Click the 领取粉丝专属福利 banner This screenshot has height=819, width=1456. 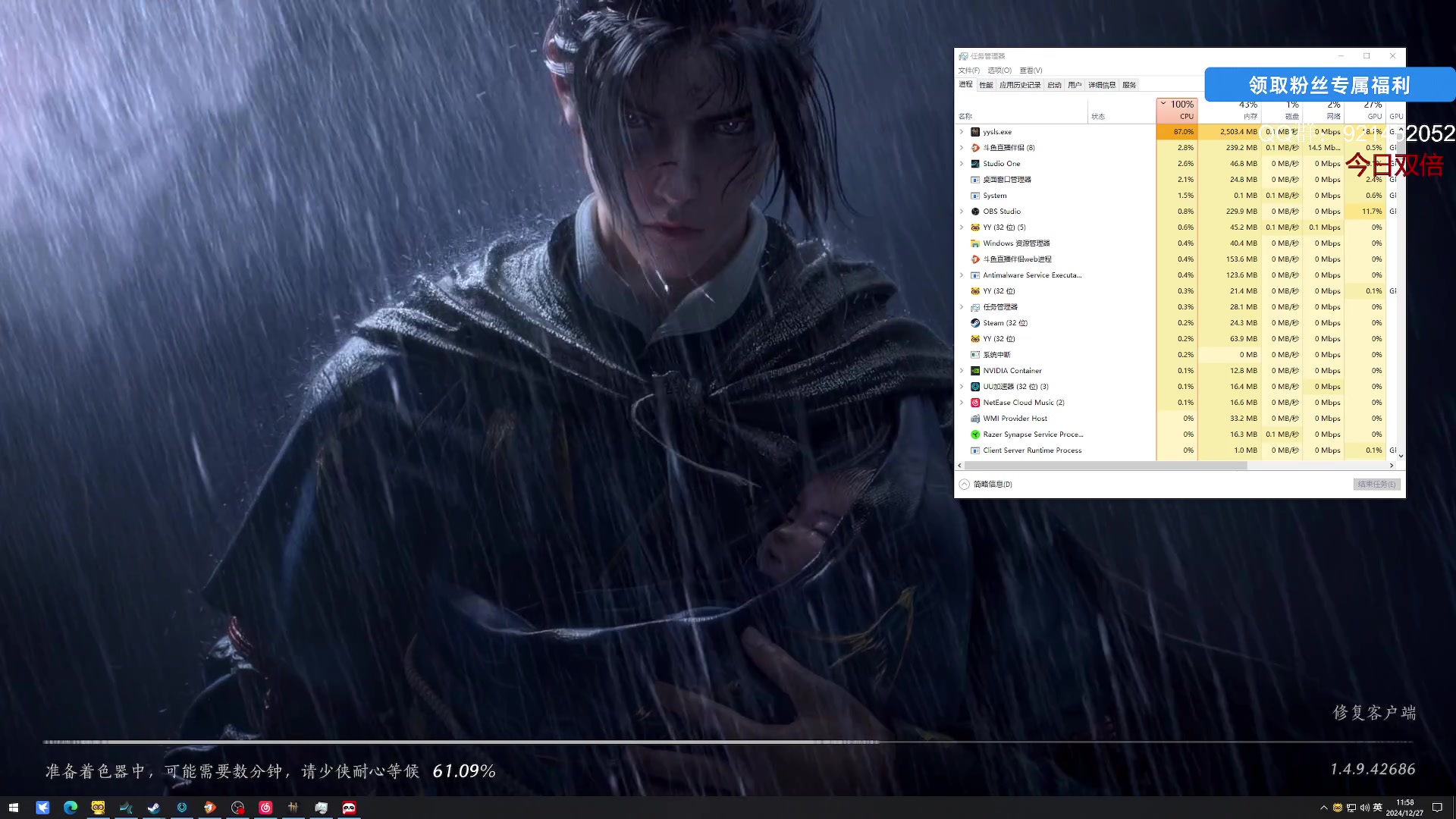coord(1329,85)
